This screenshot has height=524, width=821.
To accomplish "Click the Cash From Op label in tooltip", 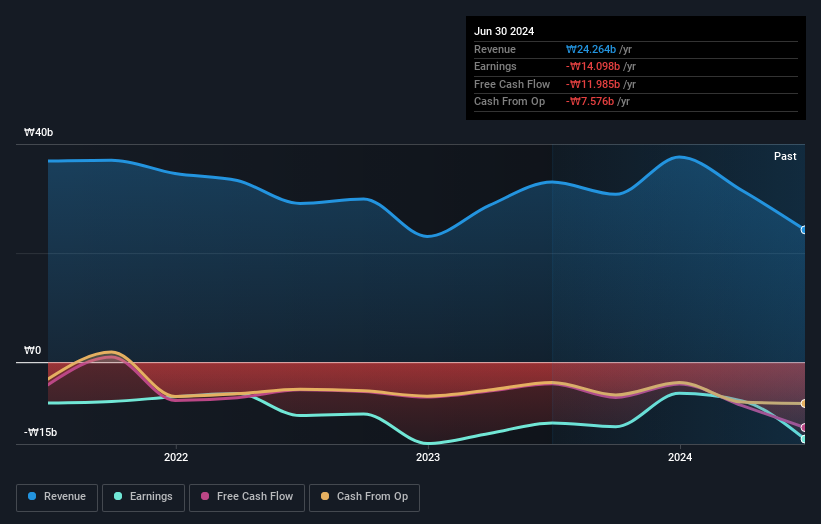I will (509, 102).
